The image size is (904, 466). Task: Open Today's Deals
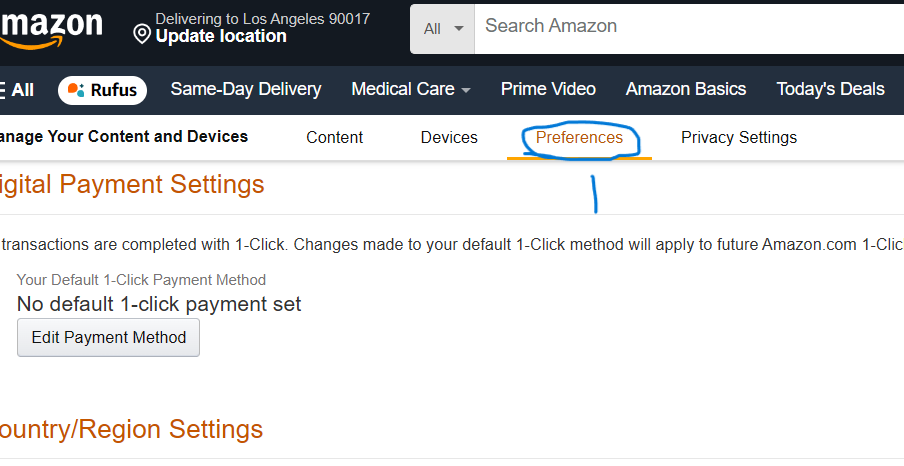coord(830,89)
